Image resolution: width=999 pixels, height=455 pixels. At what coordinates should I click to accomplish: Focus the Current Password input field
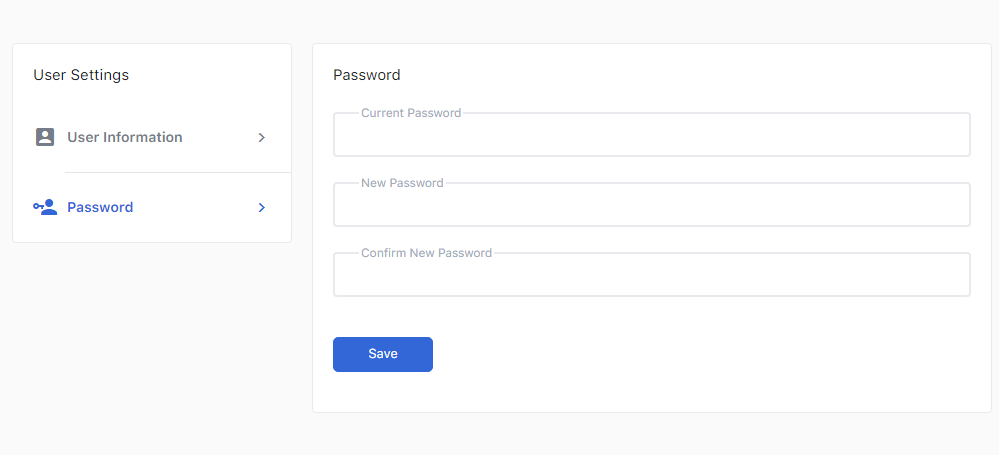(651, 137)
